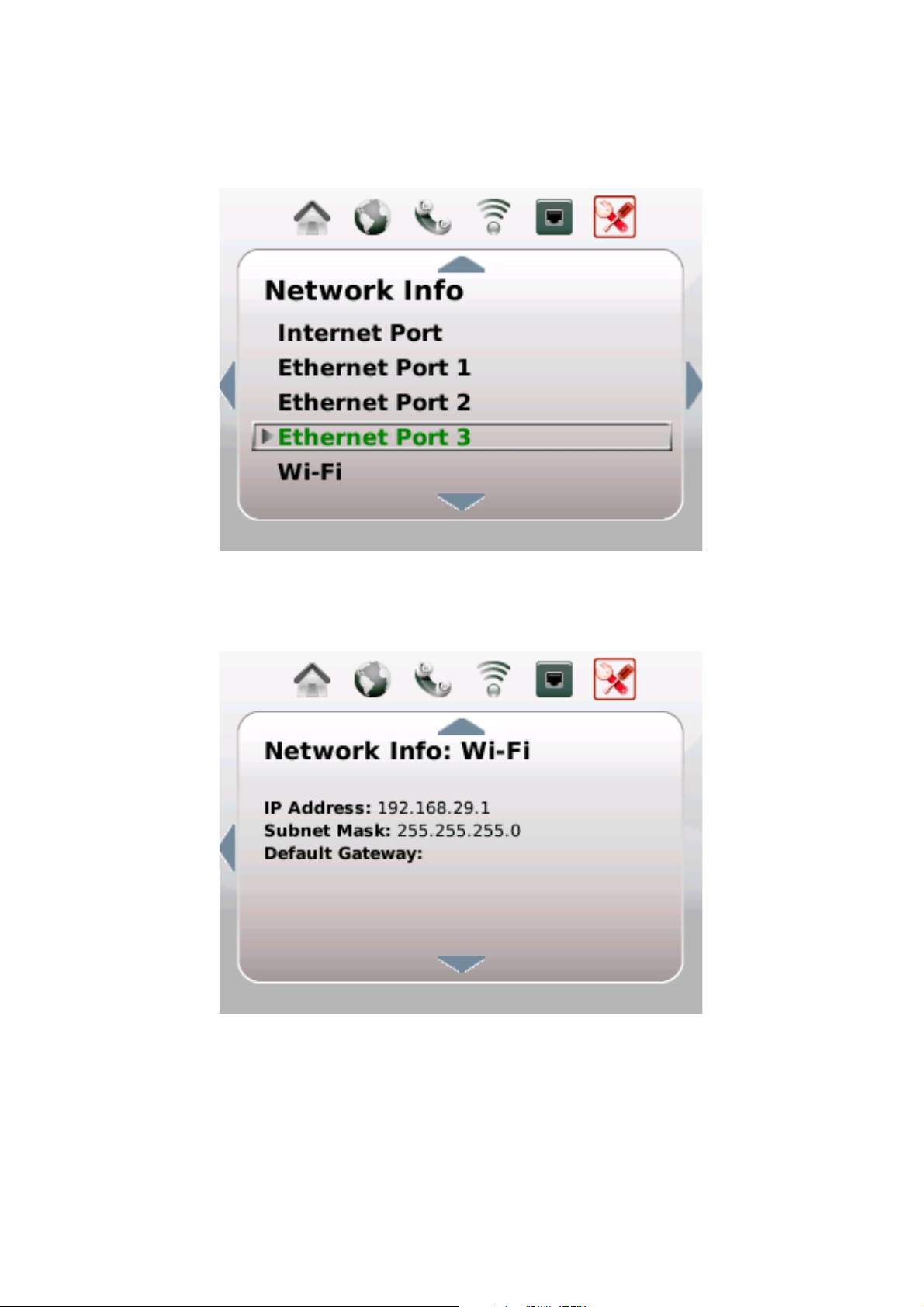Open the home icon in the bottom screen
This screenshot has height=1307, width=924.
312,679
